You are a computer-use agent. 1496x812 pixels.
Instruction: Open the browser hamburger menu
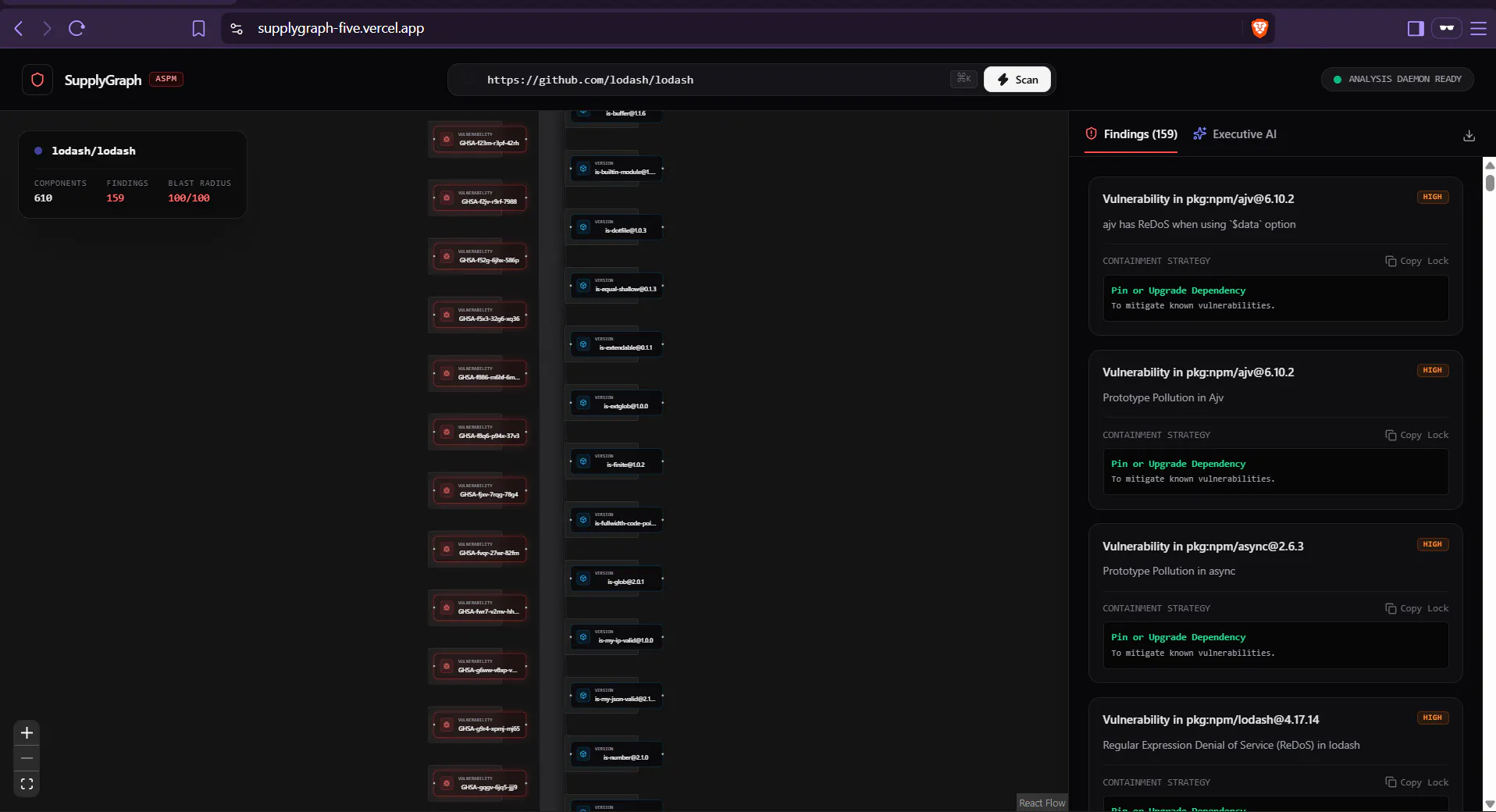coord(1478,28)
